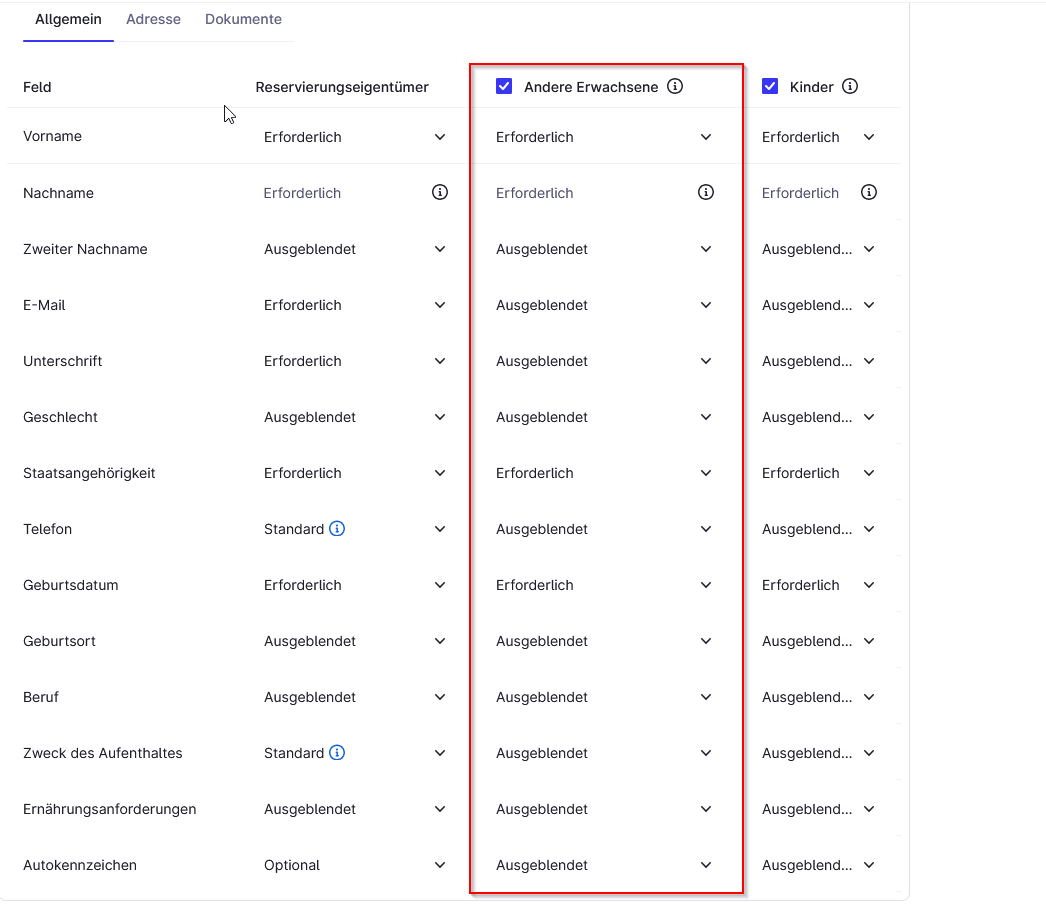Screen dimensions: 1046x909
Task: Expand Telefon dropdown for Andere Erwachsene
Action: tap(604, 530)
